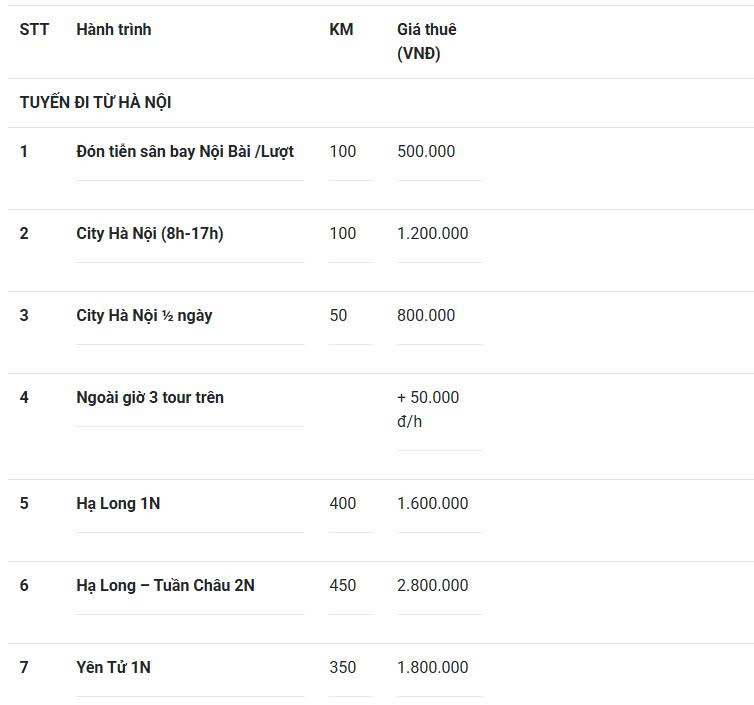Click the 450 KM distance cell
The height and width of the screenshot is (705, 754).
[342, 586]
